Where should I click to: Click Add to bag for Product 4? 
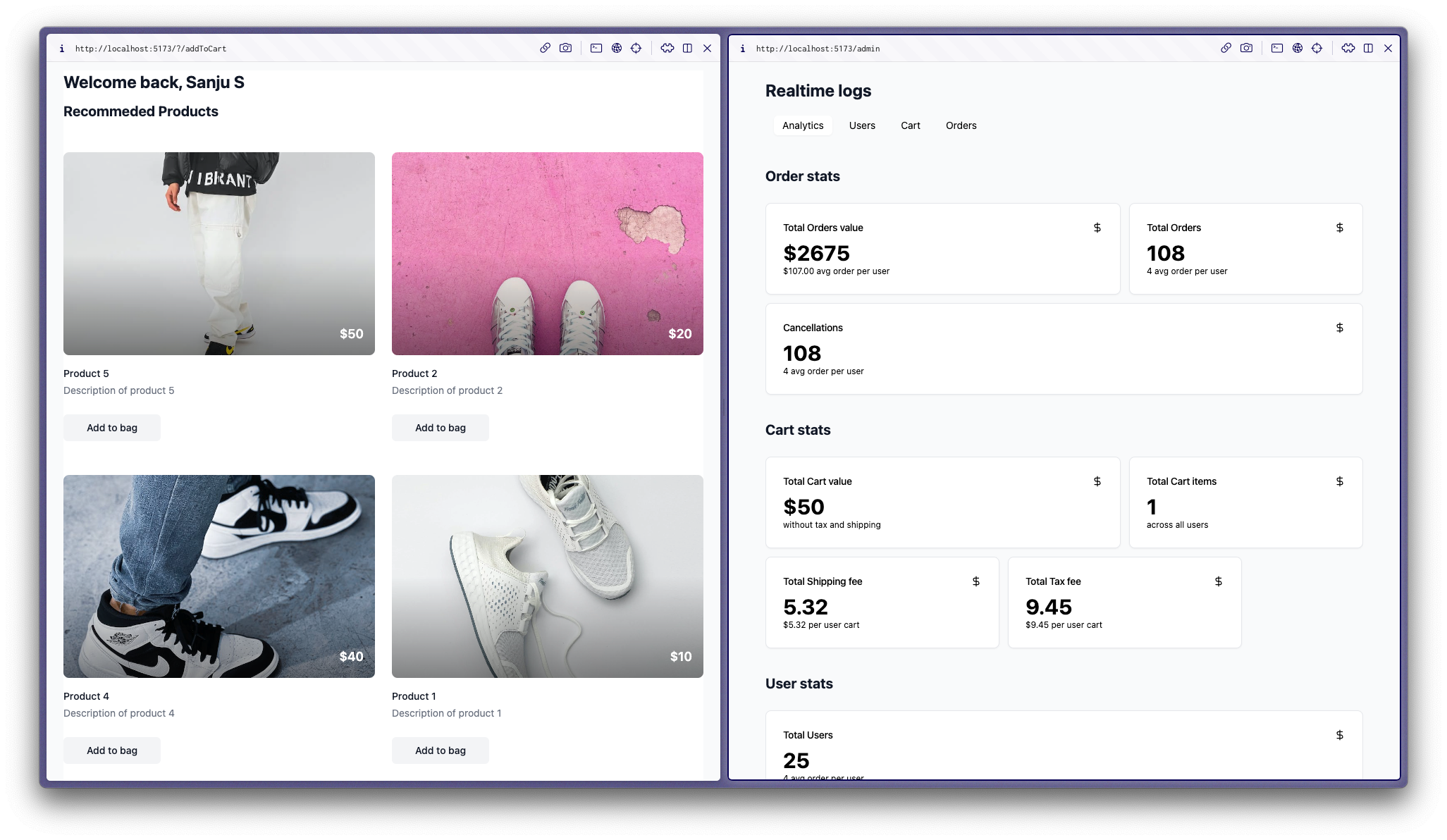pyautogui.click(x=112, y=751)
